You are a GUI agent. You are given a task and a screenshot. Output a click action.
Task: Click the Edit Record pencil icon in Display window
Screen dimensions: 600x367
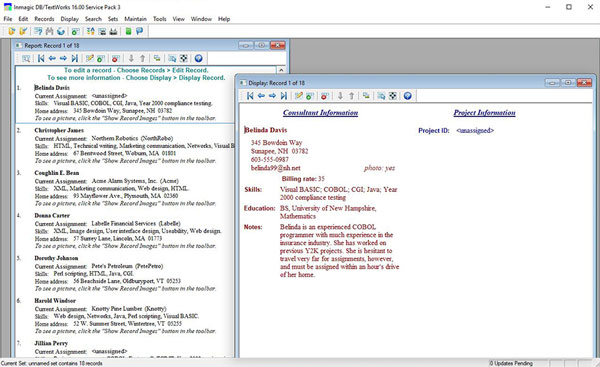tap(298, 96)
